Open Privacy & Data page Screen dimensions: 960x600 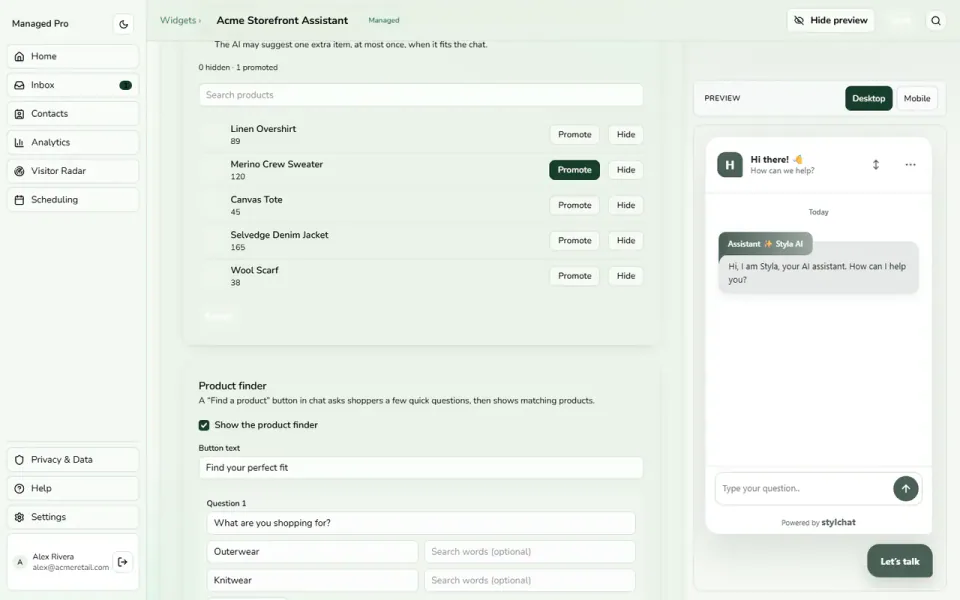73,460
